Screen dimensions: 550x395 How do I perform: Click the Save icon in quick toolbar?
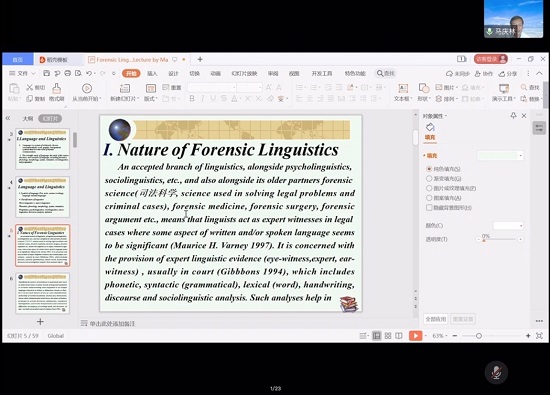click(x=46, y=73)
